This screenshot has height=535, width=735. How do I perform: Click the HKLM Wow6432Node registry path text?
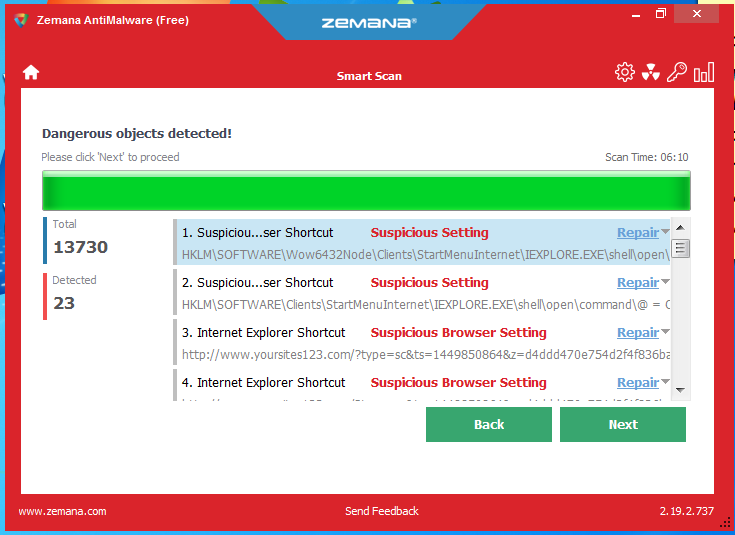[x=426, y=255]
